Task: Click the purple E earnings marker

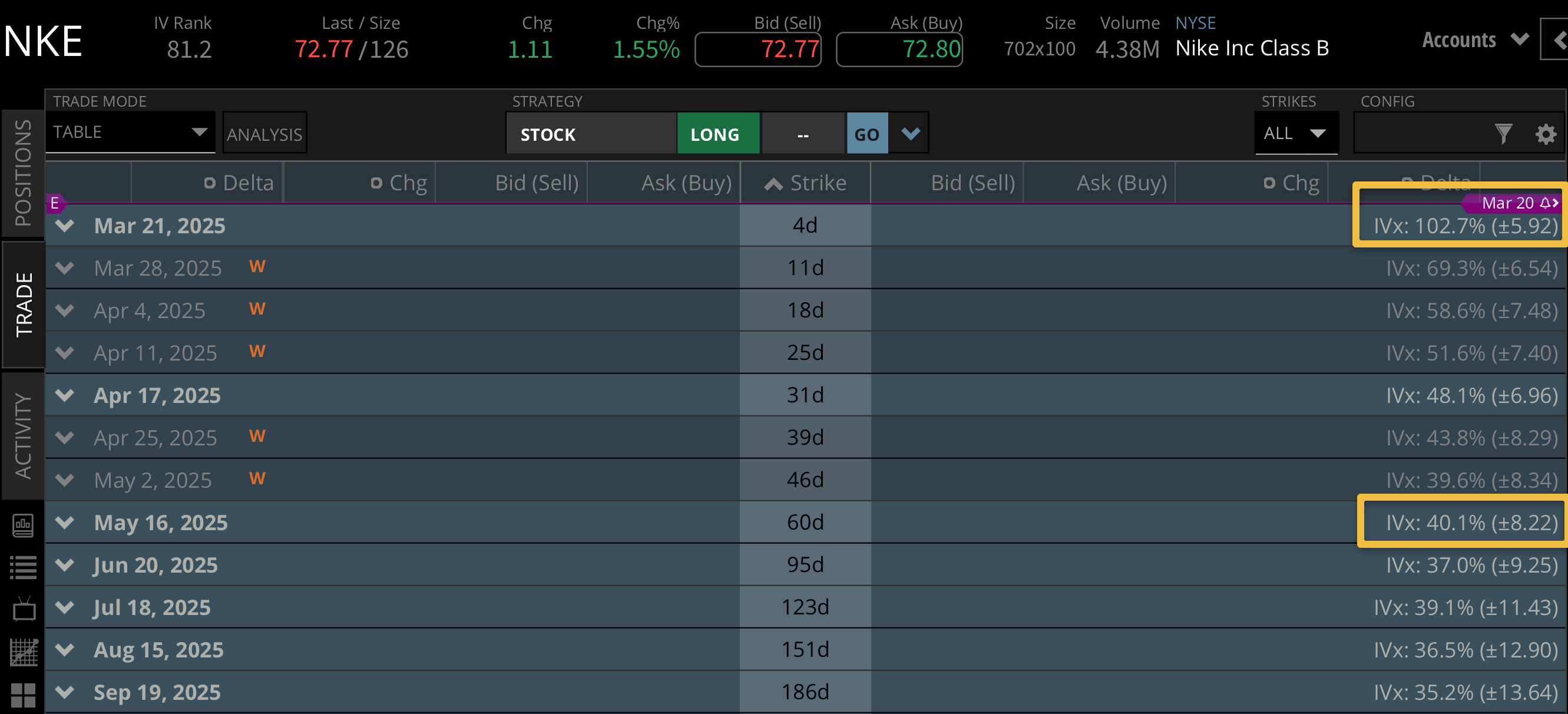Action: pos(55,203)
